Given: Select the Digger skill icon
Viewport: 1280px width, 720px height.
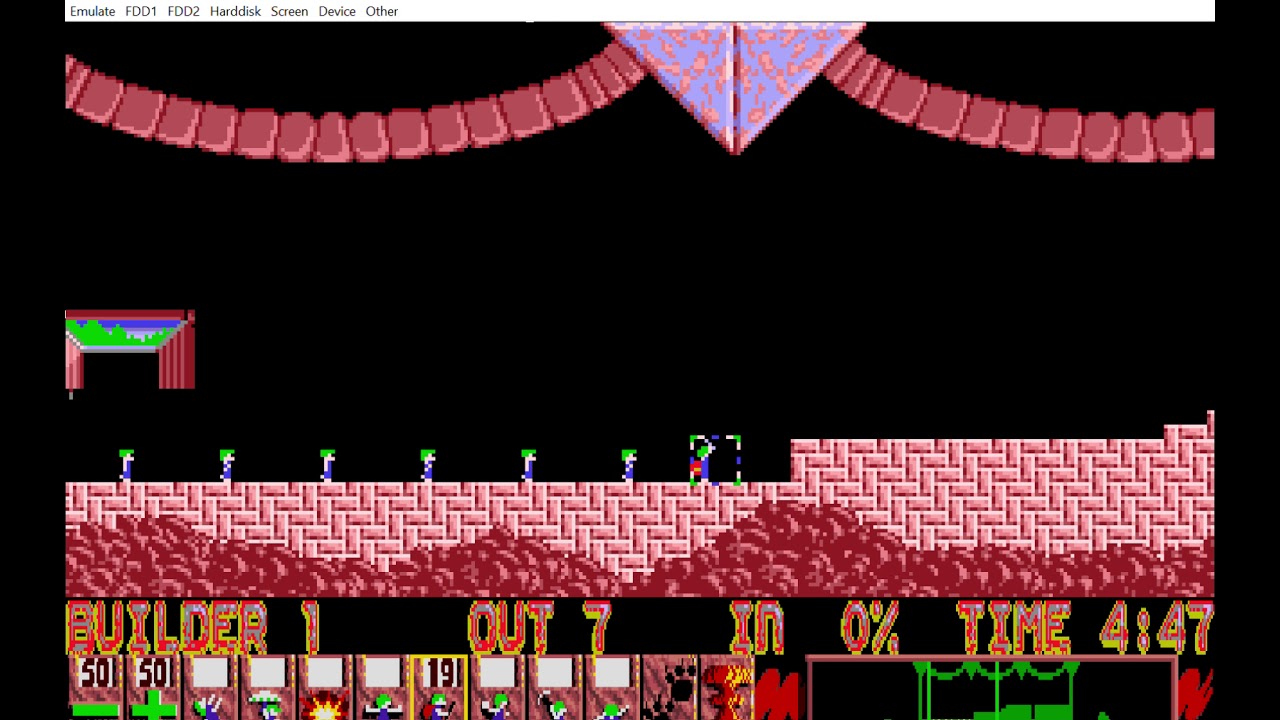Looking at the screenshot, I should click(x=612, y=688).
